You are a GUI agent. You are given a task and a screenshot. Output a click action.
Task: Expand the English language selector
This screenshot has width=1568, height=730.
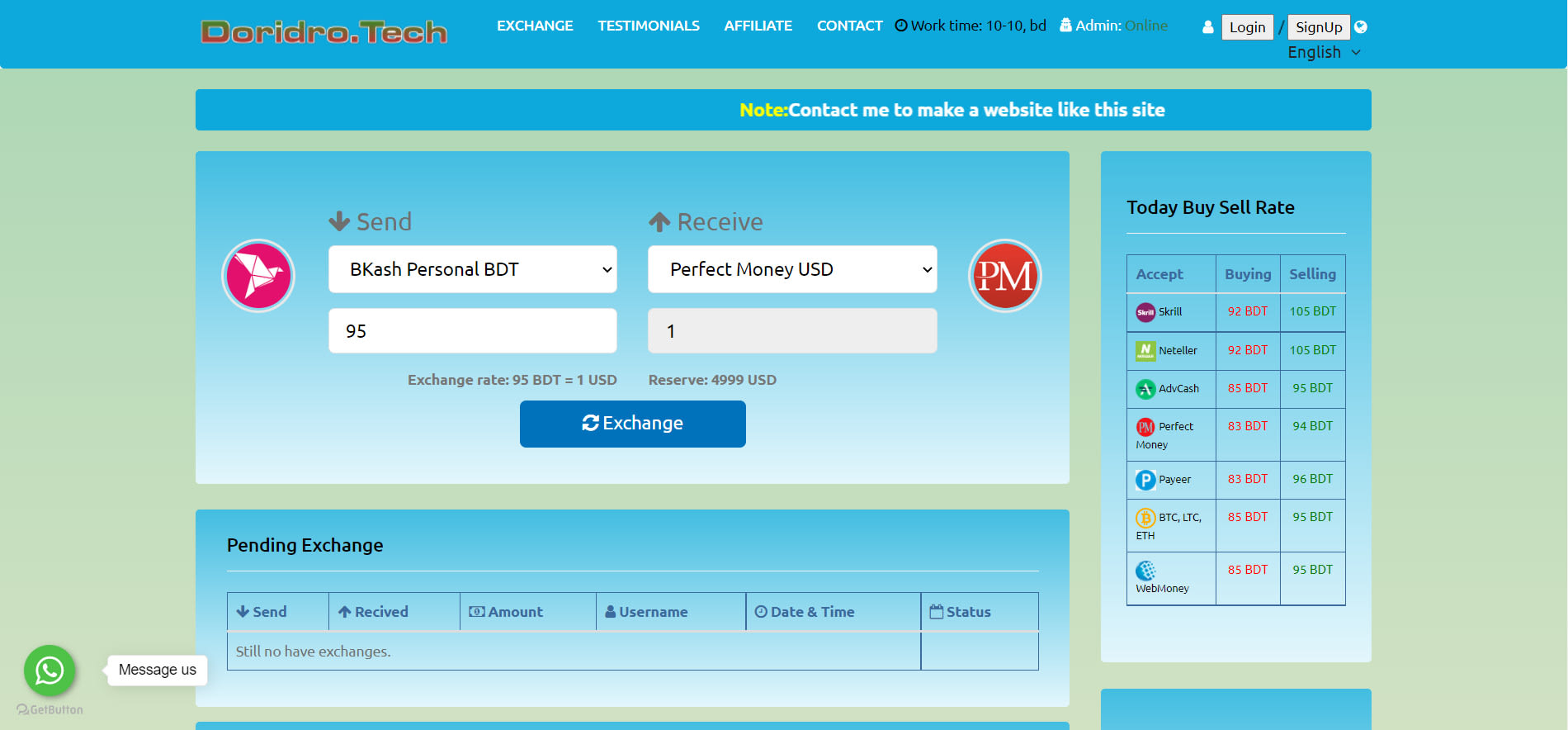point(1324,52)
